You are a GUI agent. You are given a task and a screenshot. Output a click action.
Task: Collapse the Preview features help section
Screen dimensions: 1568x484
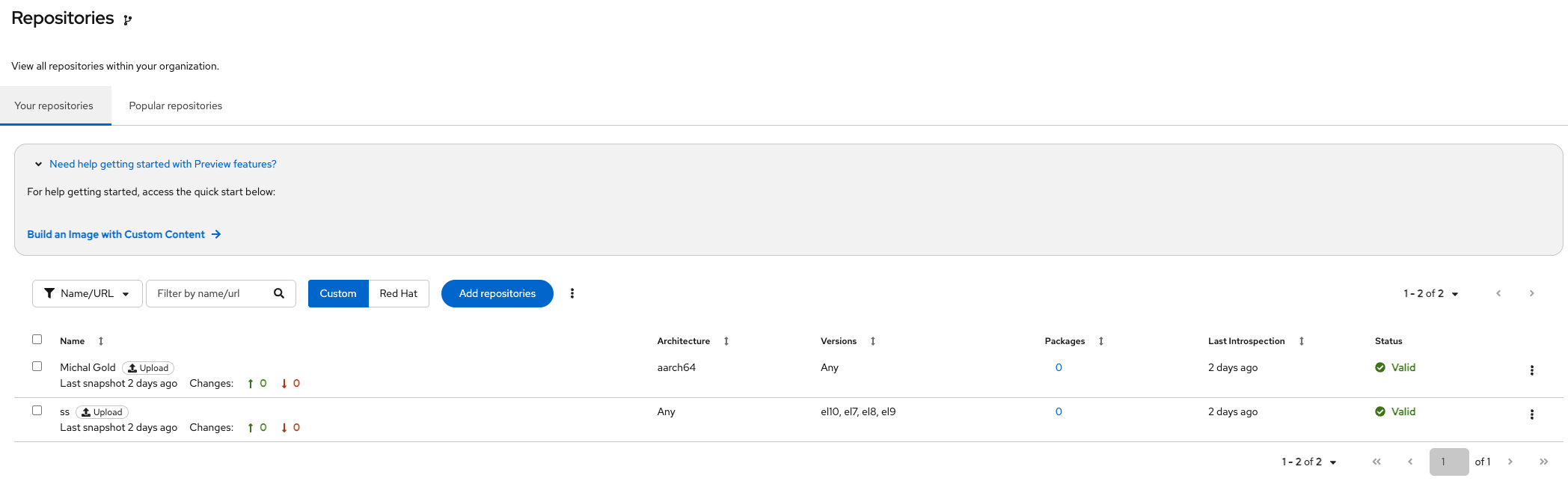pos(38,165)
